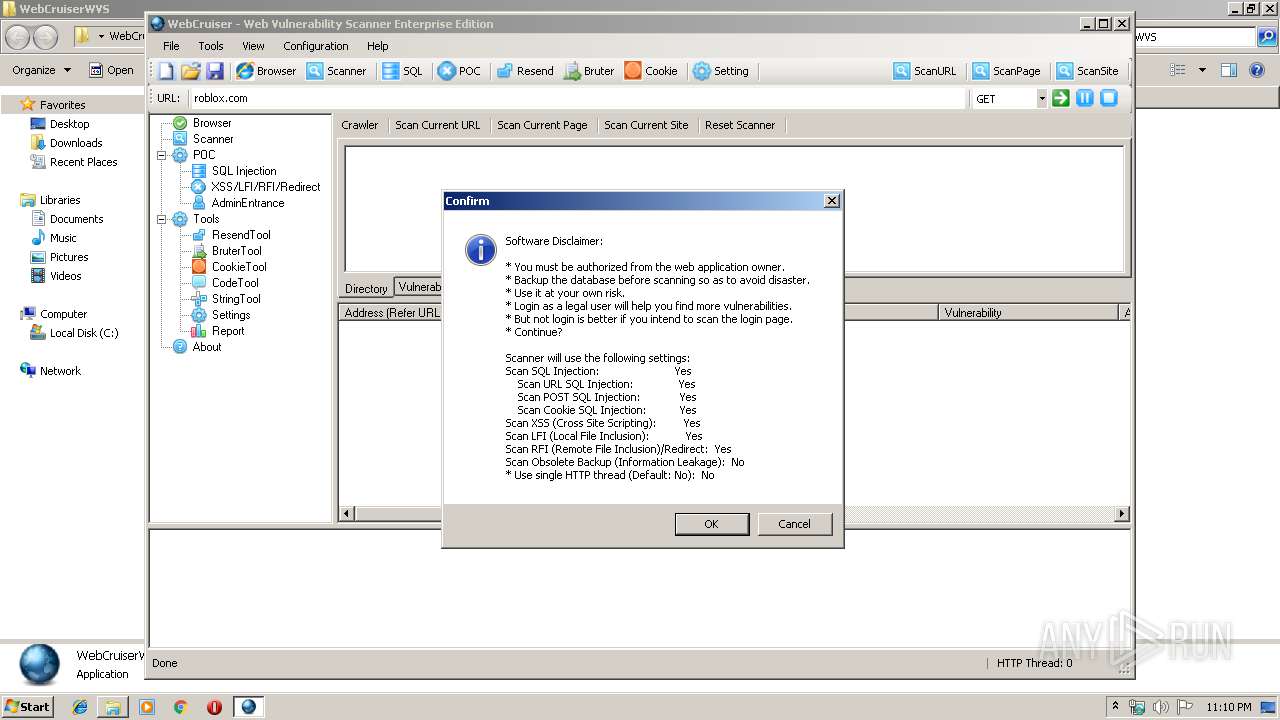Click Internet Explorer taskbar icon
Screen dimensions: 1280x720
coord(80,707)
